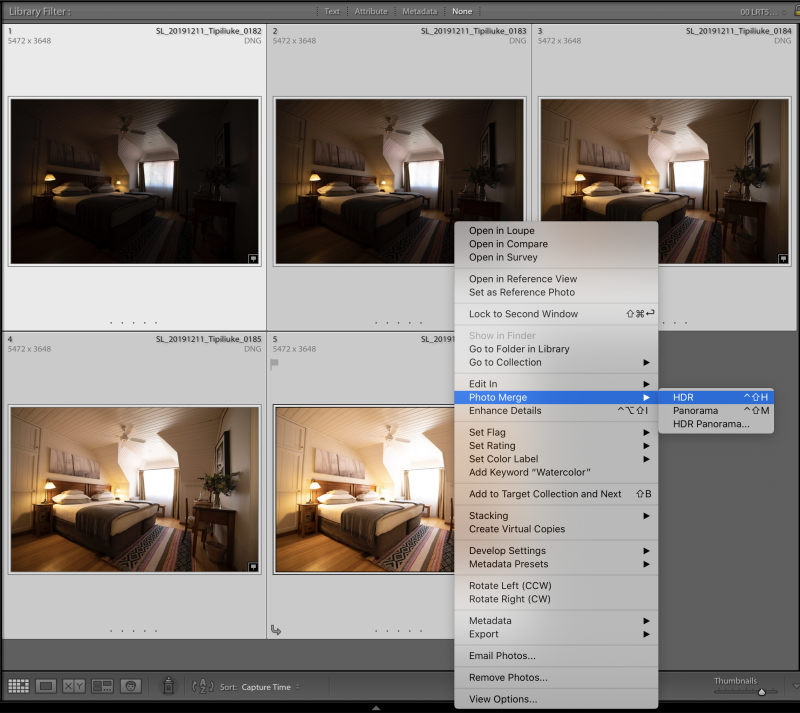This screenshot has height=713, width=800.
Task: Open People view face icon
Action: [130, 686]
